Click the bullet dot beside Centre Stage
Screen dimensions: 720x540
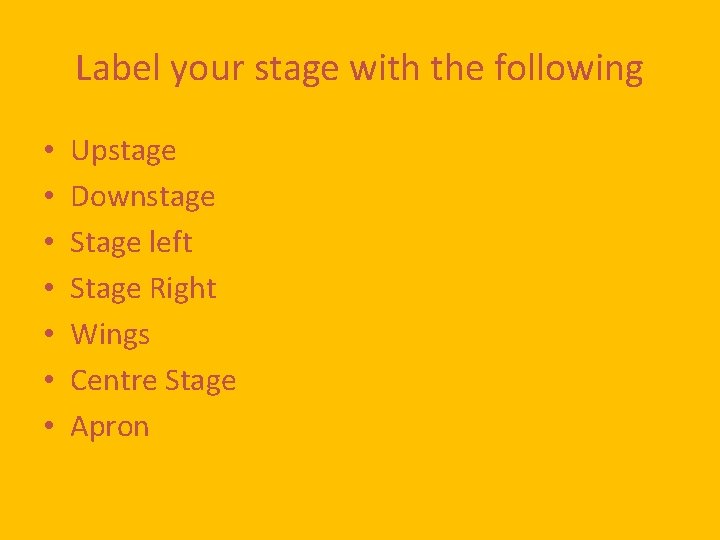pos(48,382)
